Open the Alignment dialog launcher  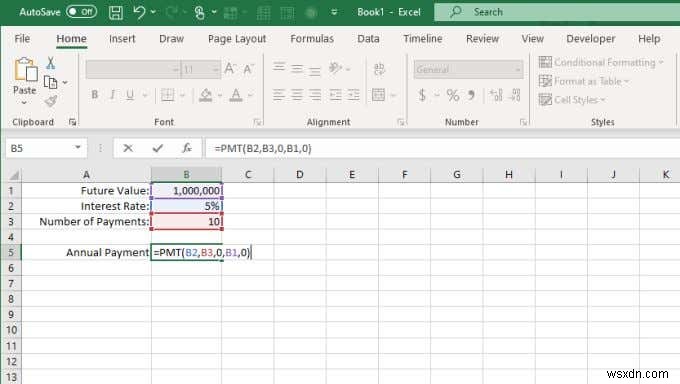coord(401,122)
